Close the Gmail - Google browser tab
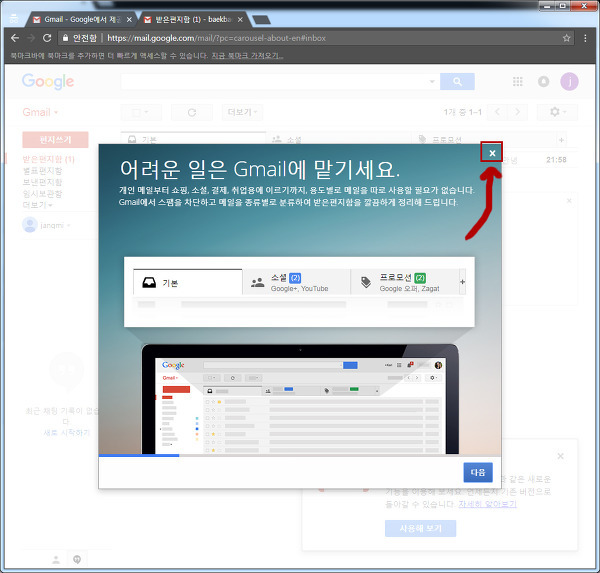 click(x=129, y=20)
